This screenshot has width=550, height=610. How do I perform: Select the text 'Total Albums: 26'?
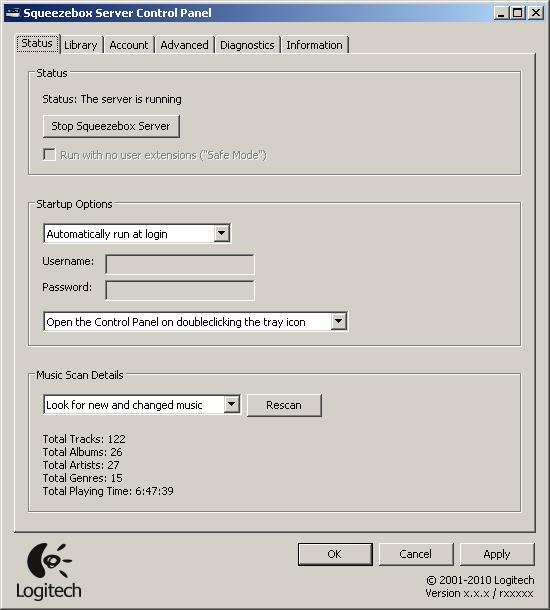(82, 452)
